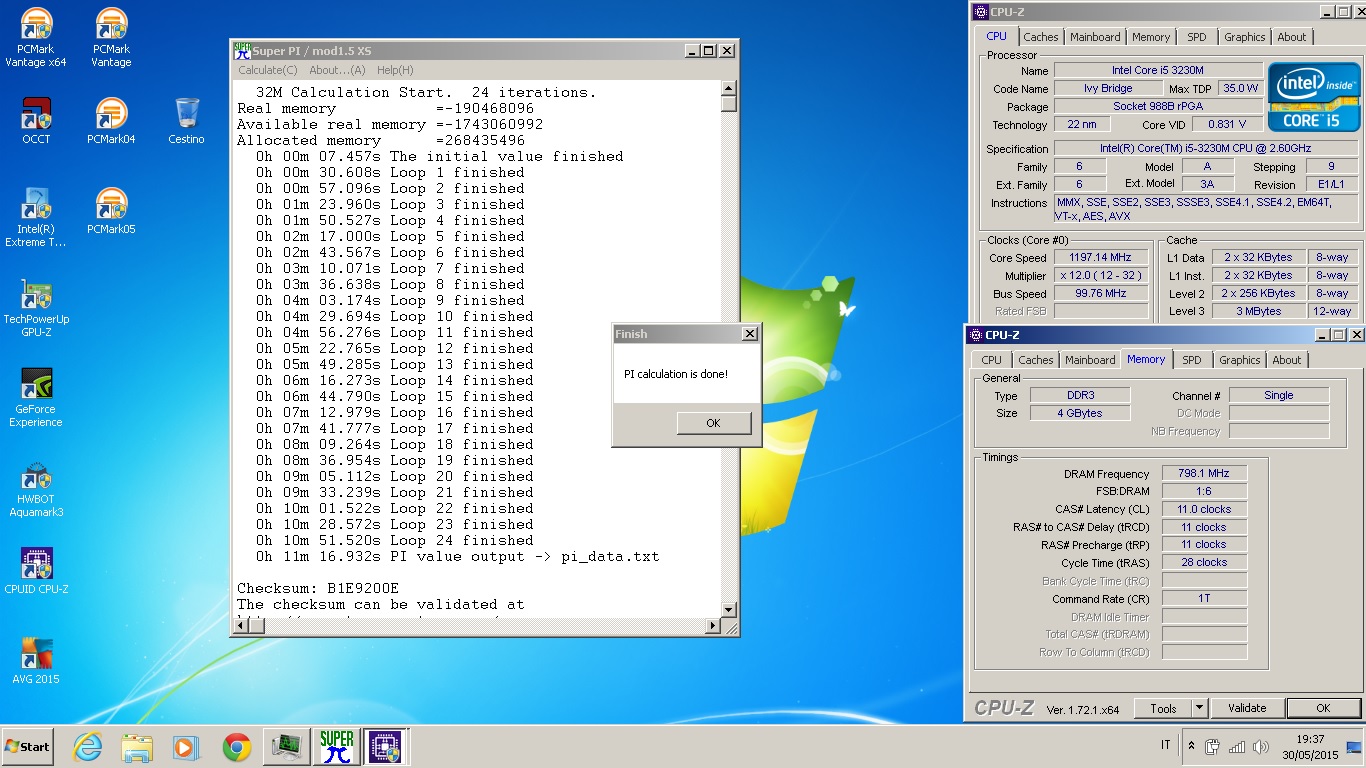Switch to Mainboard tab in top CPU-Z
The height and width of the screenshot is (768, 1366).
click(1095, 37)
